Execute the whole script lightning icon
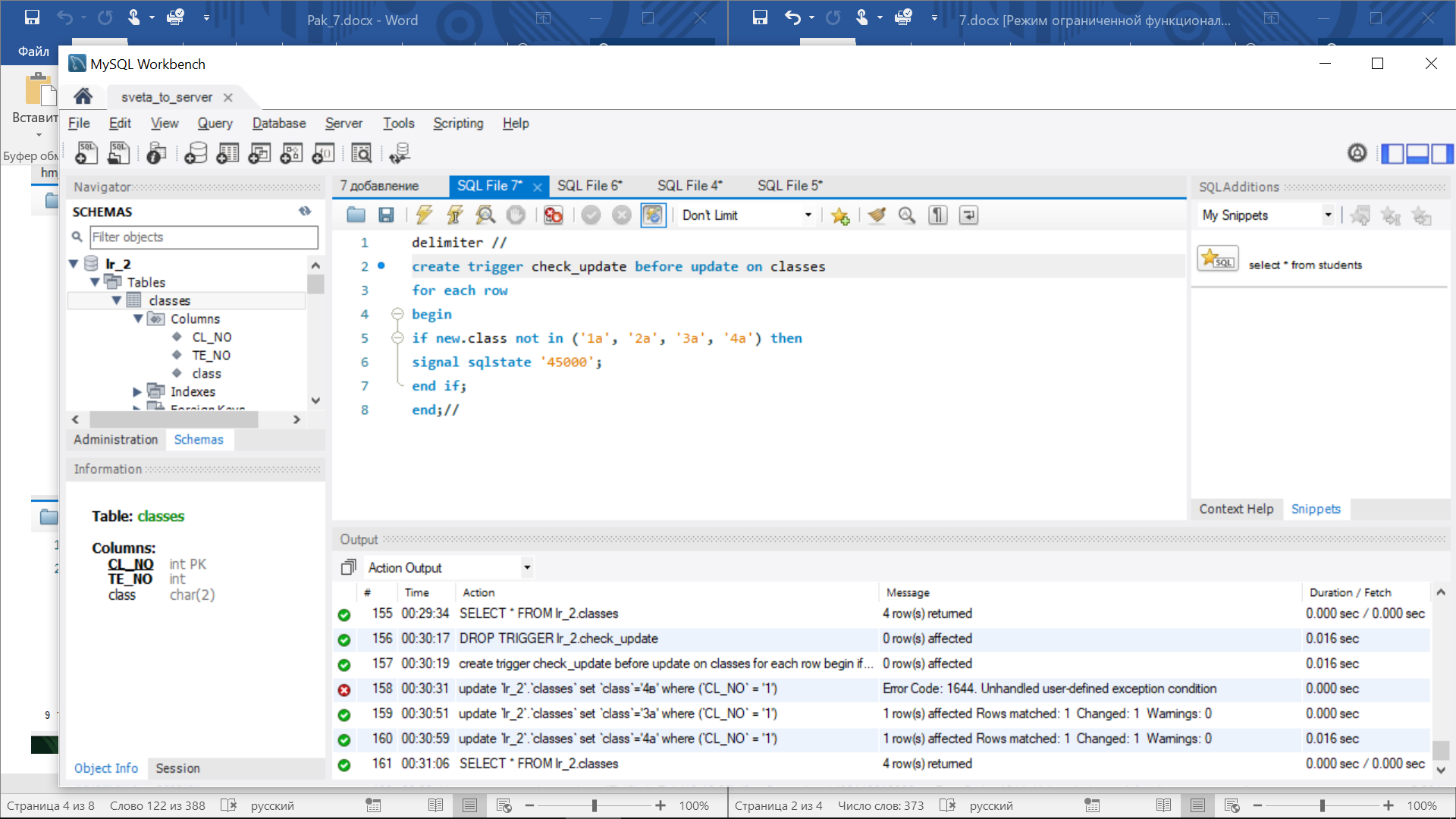The width and height of the screenshot is (1456, 819). tap(424, 215)
